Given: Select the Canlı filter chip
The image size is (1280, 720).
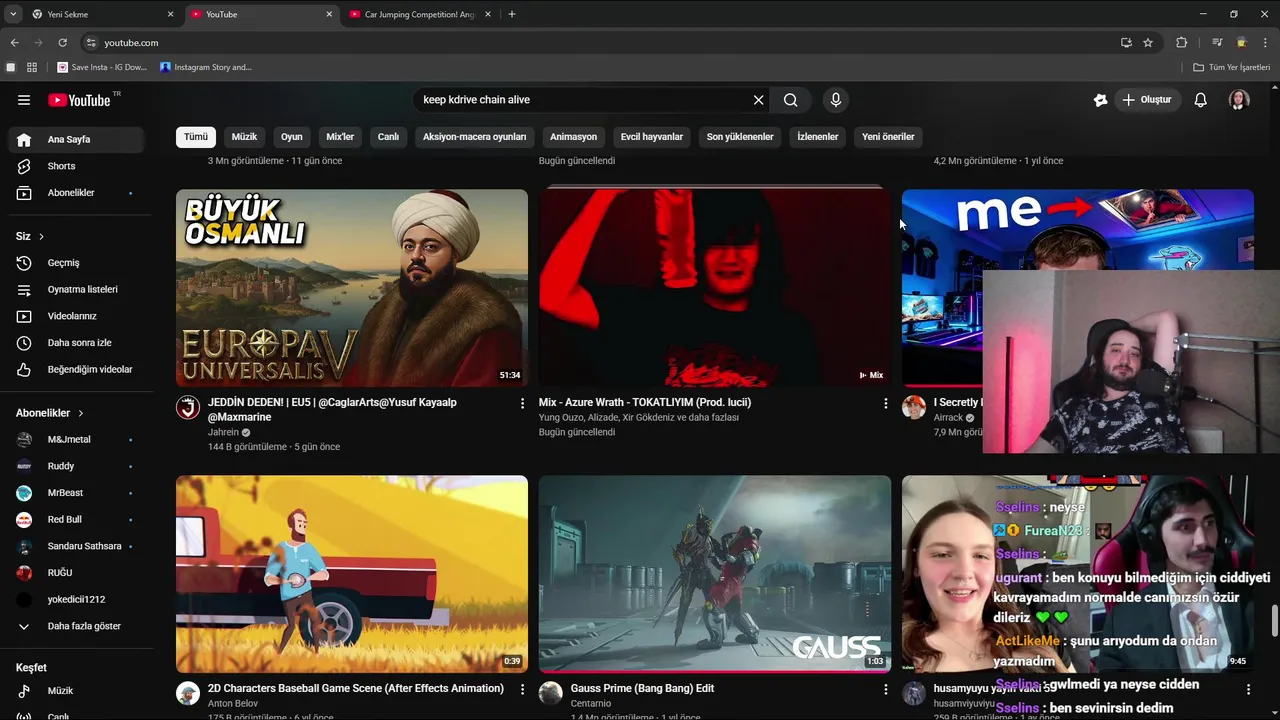Looking at the screenshot, I should pyautogui.click(x=388, y=137).
